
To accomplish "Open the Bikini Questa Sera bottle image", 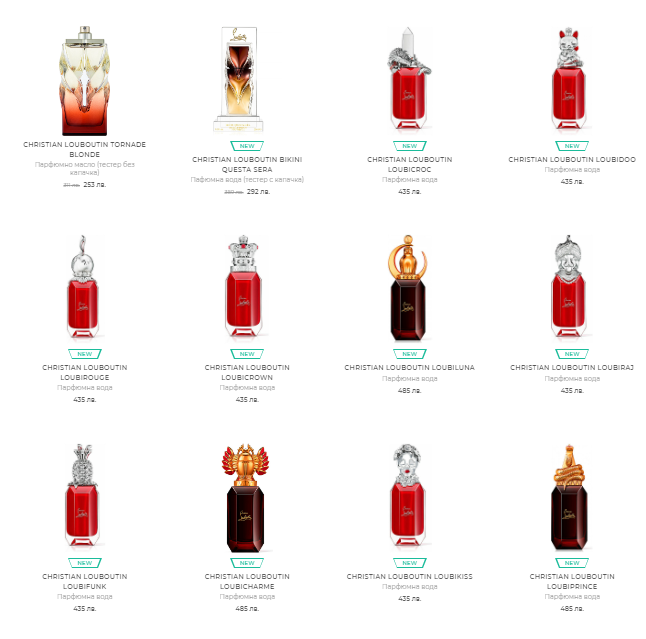I will (x=239, y=80).
